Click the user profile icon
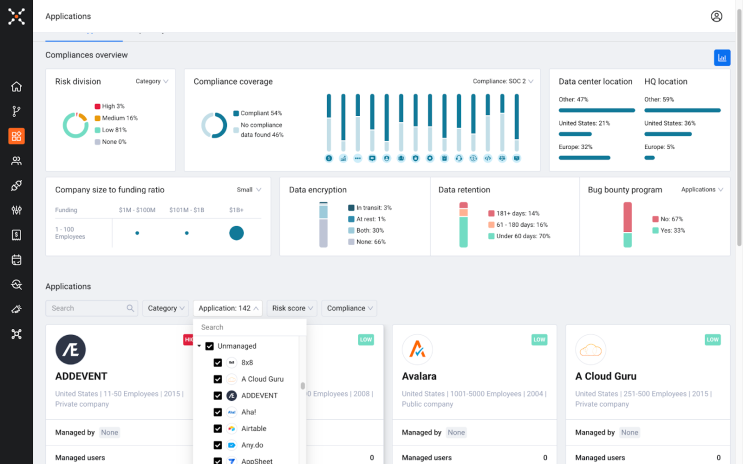The width and height of the screenshot is (743, 464). pos(716,16)
